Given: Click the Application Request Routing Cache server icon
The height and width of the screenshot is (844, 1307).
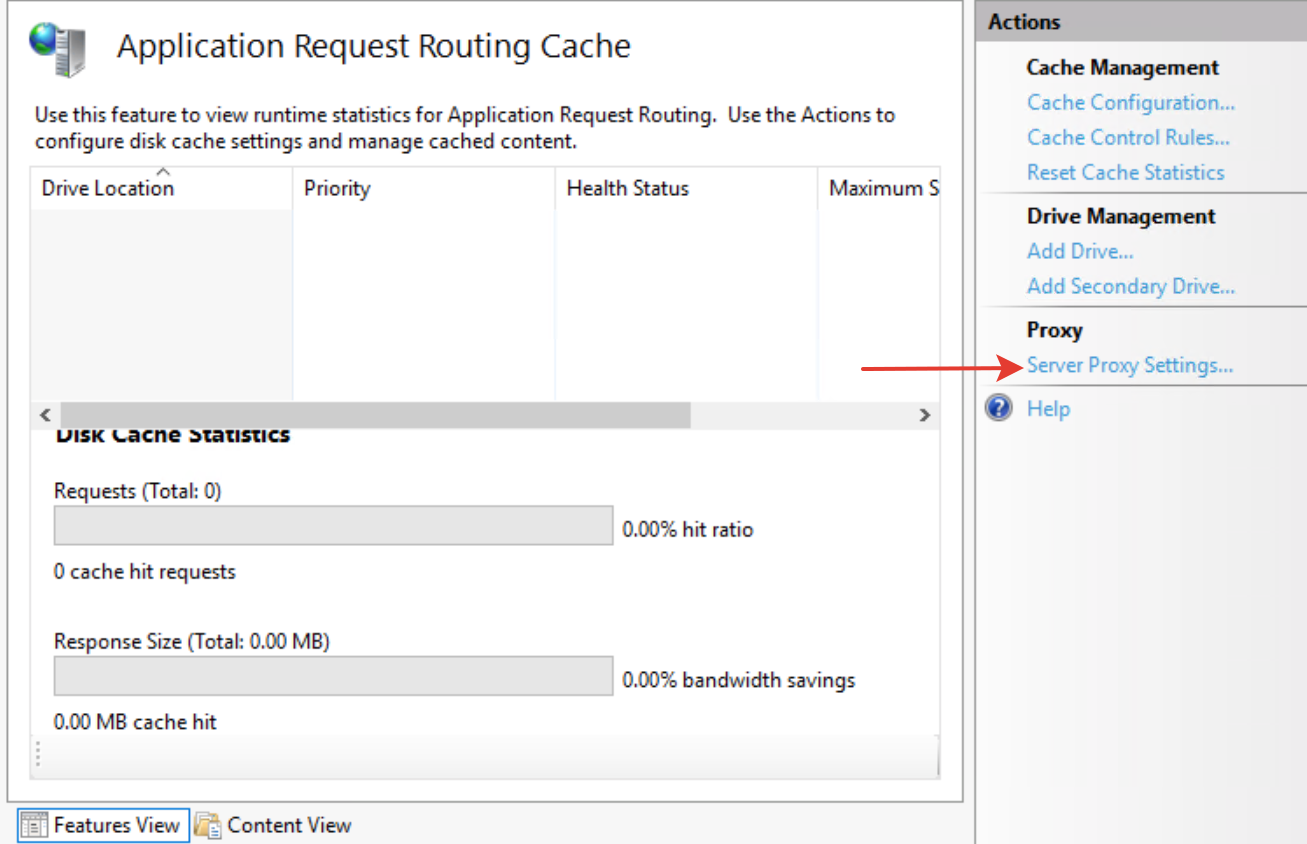Looking at the screenshot, I should coord(57,48).
